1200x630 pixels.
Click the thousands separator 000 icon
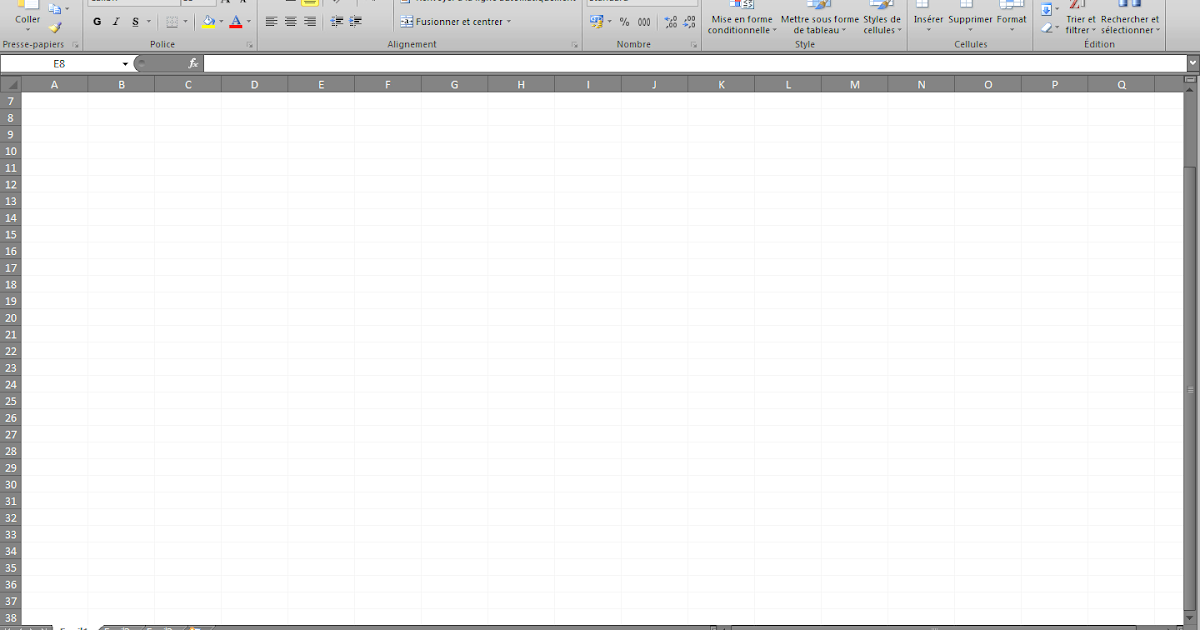click(642, 21)
